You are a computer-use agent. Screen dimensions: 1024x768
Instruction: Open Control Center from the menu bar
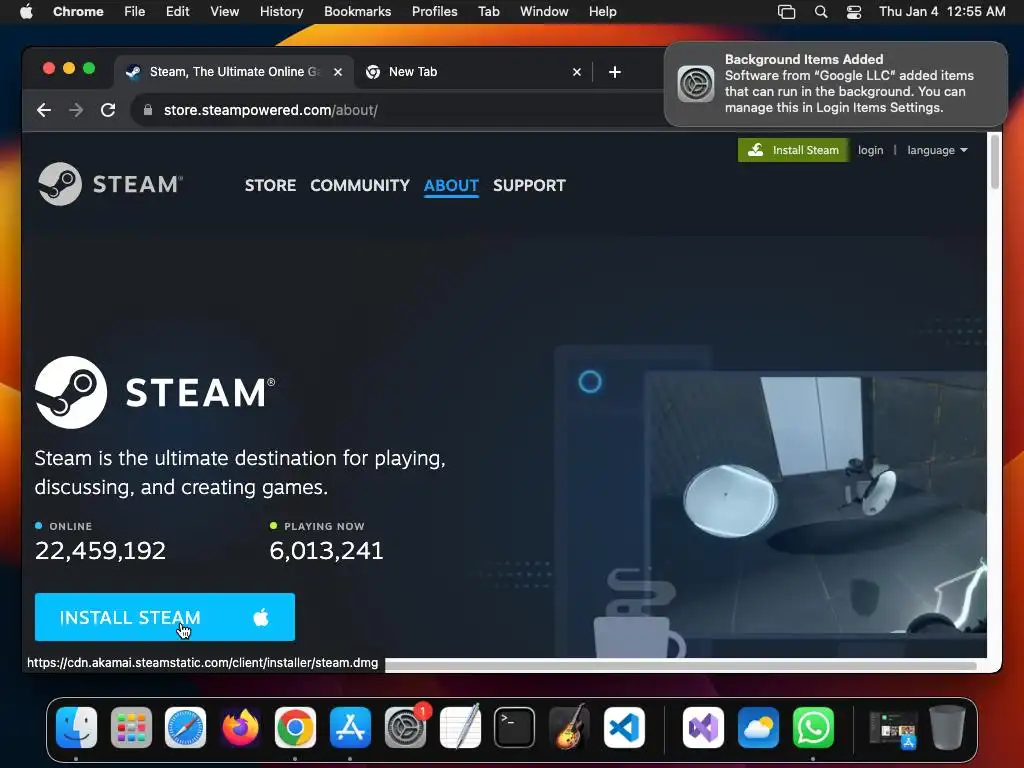854,12
